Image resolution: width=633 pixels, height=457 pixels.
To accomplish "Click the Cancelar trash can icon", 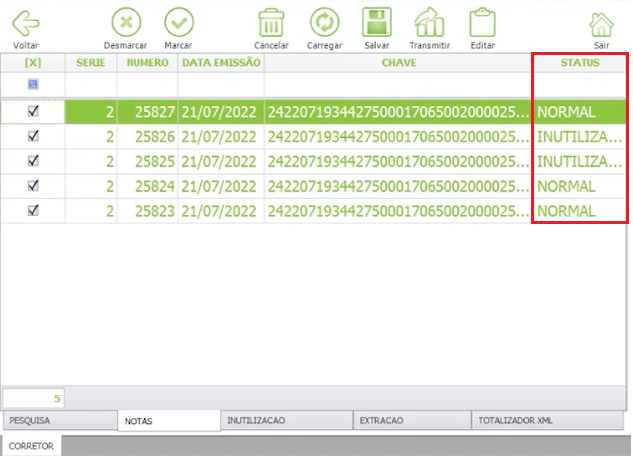I will coord(271,23).
